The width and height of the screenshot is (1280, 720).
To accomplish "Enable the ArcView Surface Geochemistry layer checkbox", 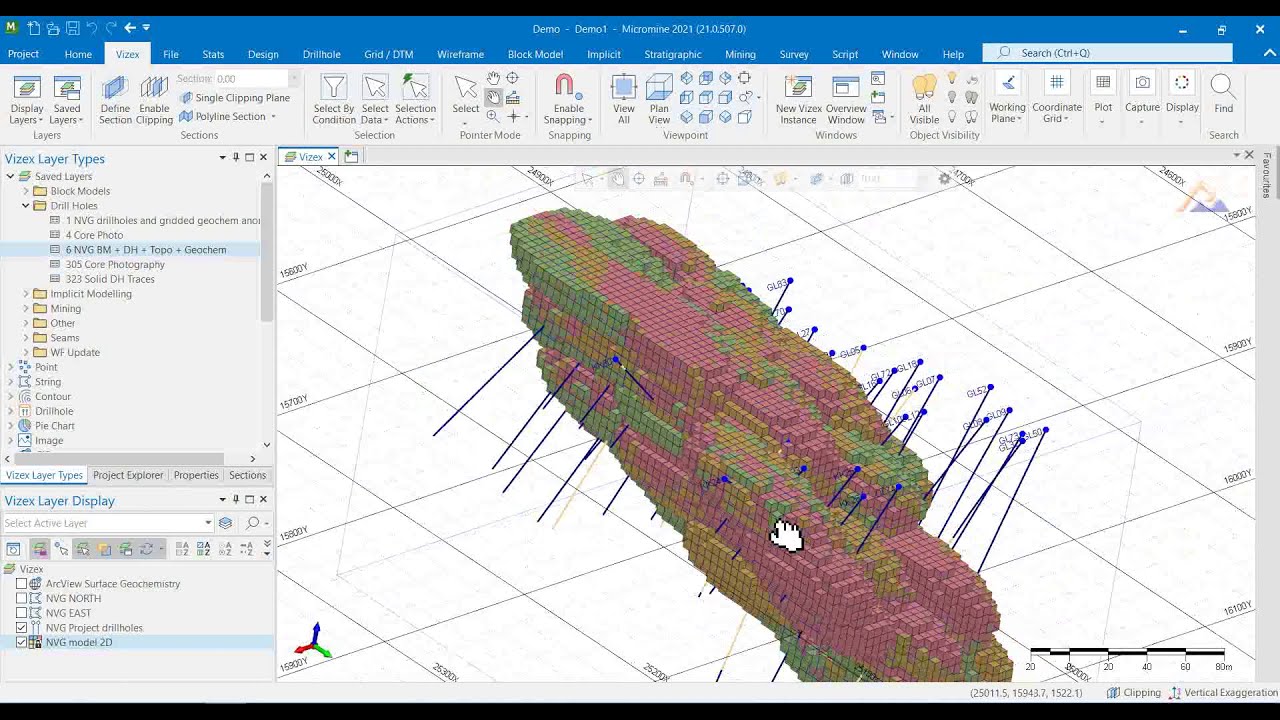I will pos(22,584).
